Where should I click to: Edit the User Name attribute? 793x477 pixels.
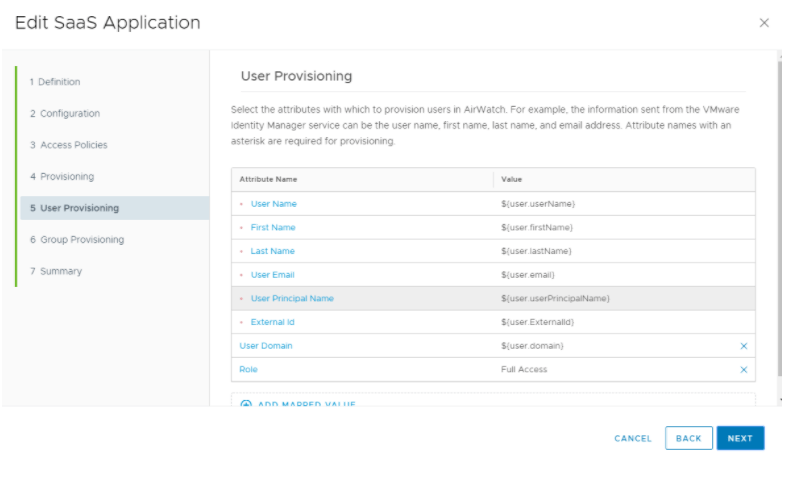273,204
